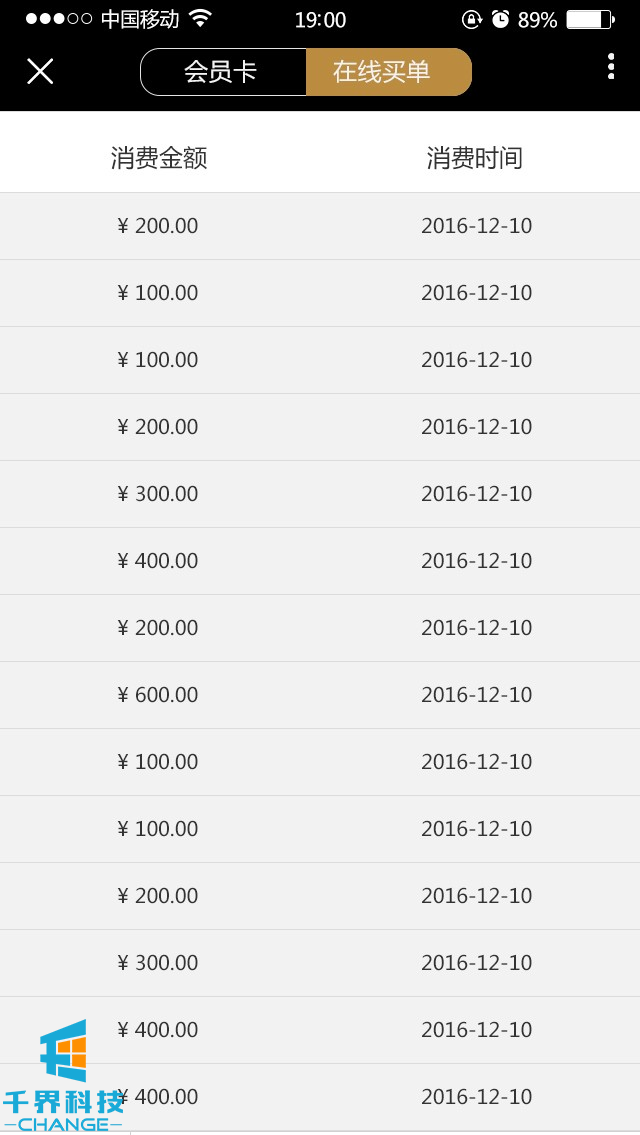Viewport: 640px width, 1135px height.
Task: Tap the 89% battery percentage
Action: [x=537, y=20]
